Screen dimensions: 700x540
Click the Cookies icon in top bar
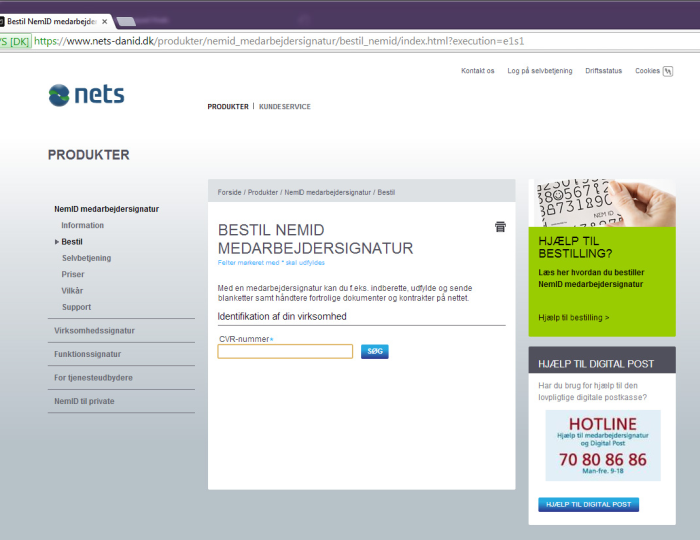[668, 71]
